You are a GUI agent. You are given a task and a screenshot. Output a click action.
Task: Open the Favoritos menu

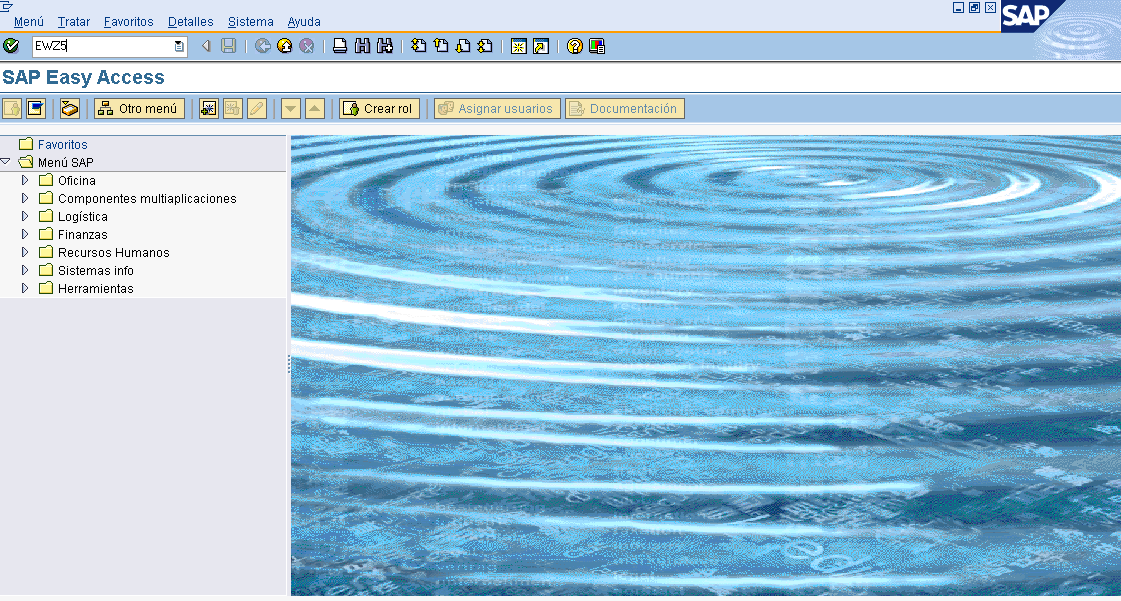tap(128, 22)
